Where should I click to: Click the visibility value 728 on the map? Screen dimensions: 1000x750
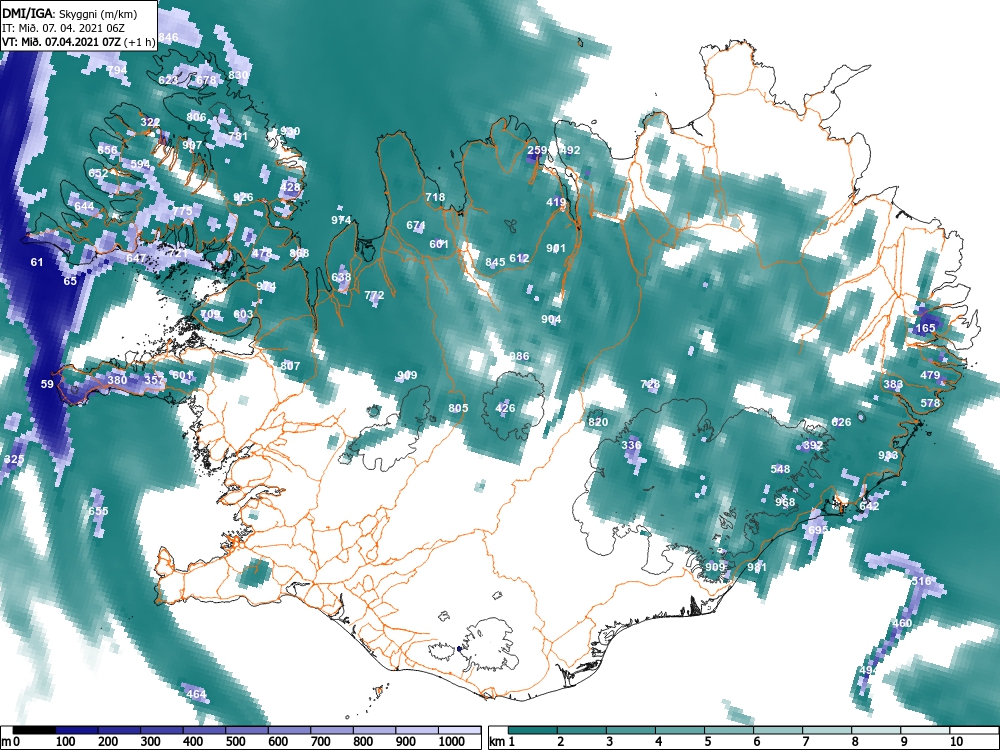650,384
